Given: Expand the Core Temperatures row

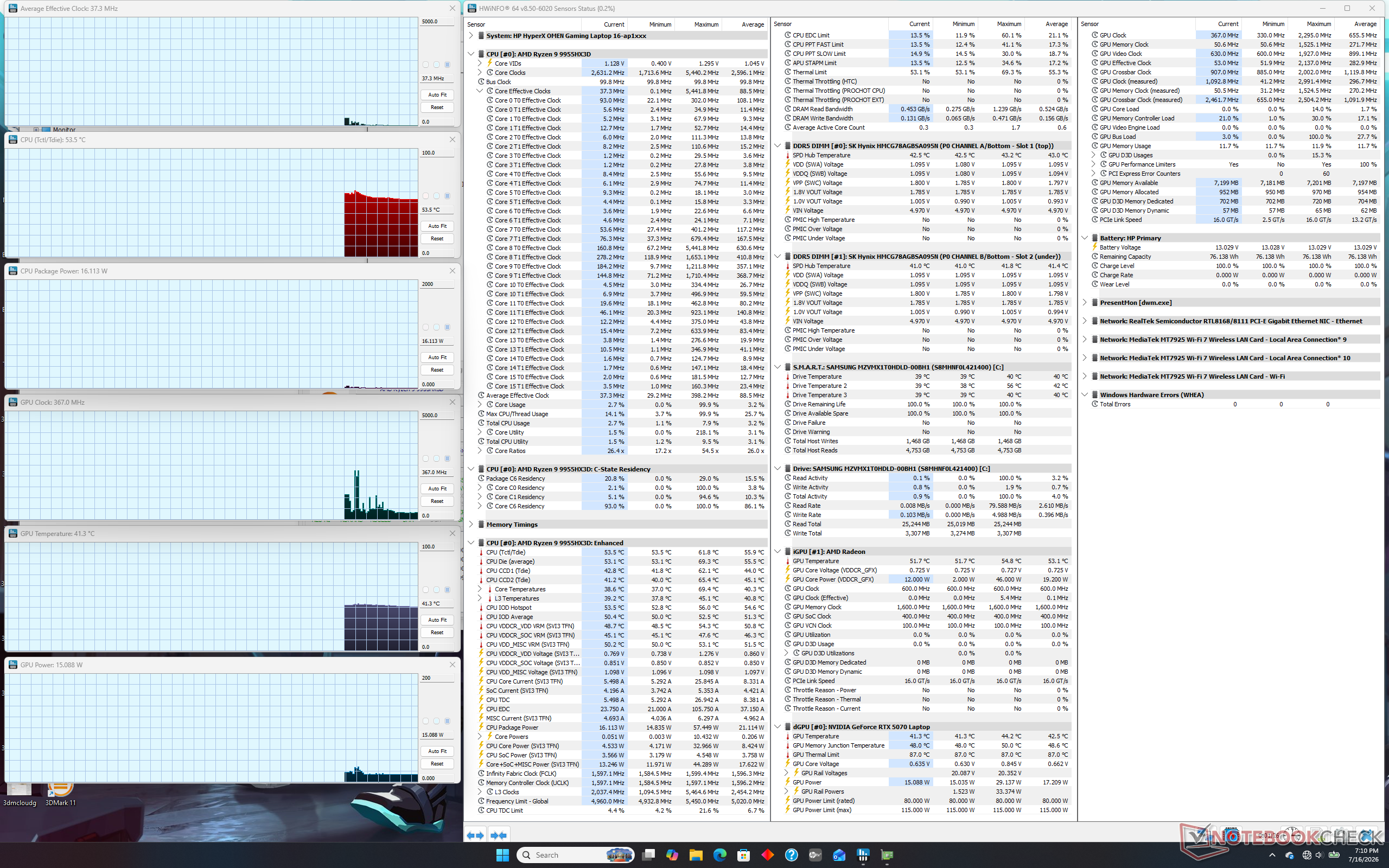Looking at the screenshot, I should [x=480, y=589].
